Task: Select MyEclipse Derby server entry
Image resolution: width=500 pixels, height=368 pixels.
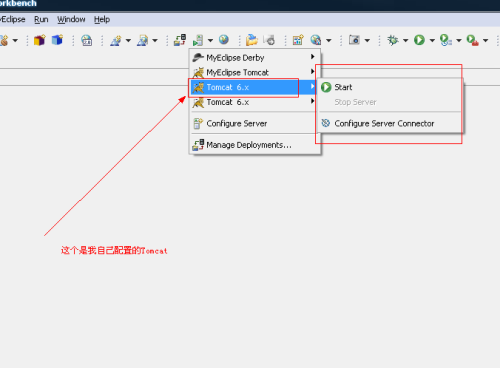Action: pyautogui.click(x=255, y=57)
